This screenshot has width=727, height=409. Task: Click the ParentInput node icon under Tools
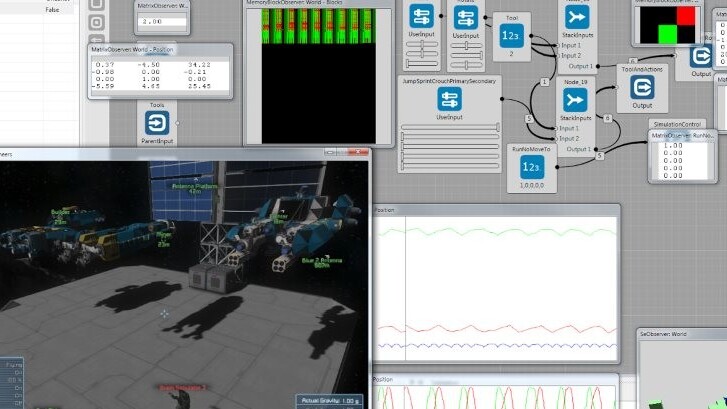point(158,122)
